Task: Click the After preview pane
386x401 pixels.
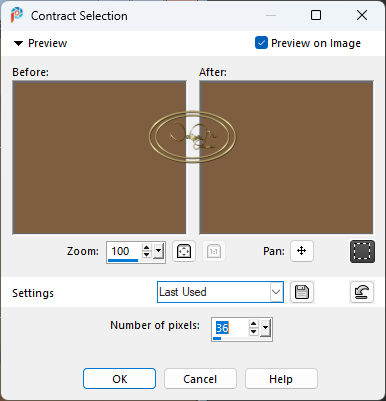Action: pos(286,157)
